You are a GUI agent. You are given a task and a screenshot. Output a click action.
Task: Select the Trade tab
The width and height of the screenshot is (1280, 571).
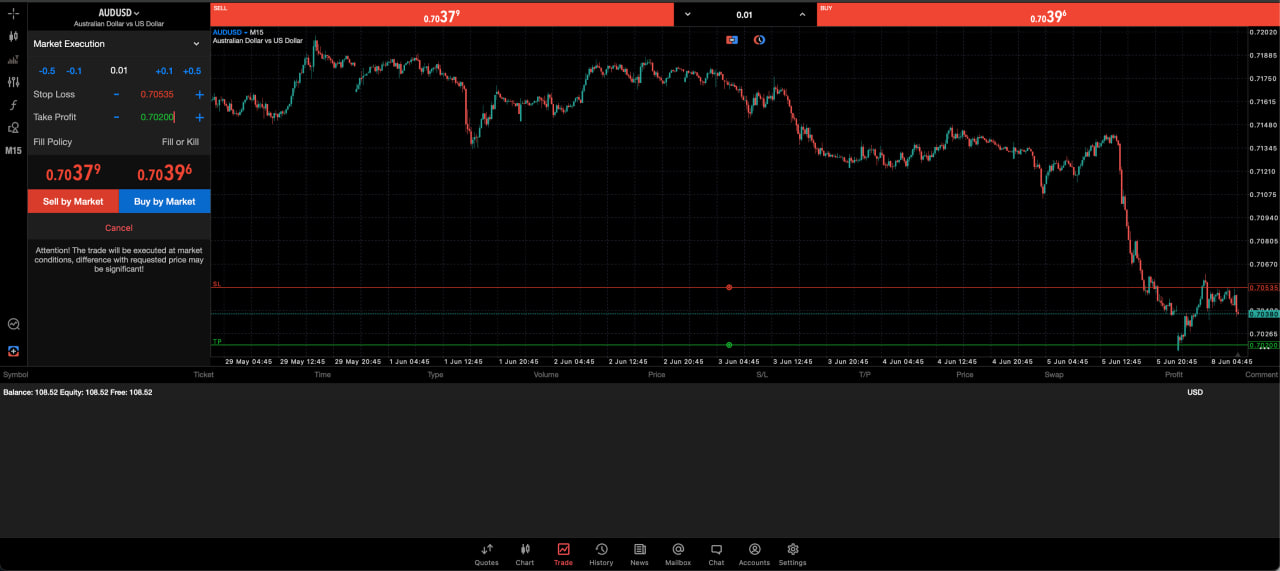tap(563, 554)
